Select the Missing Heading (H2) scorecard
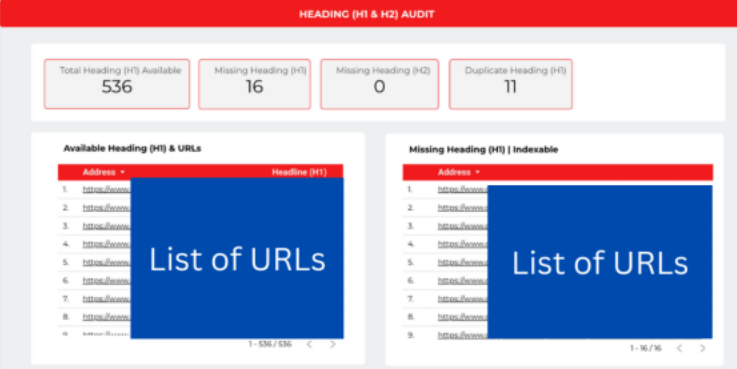Screen dimensions: 737x369 [380, 84]
